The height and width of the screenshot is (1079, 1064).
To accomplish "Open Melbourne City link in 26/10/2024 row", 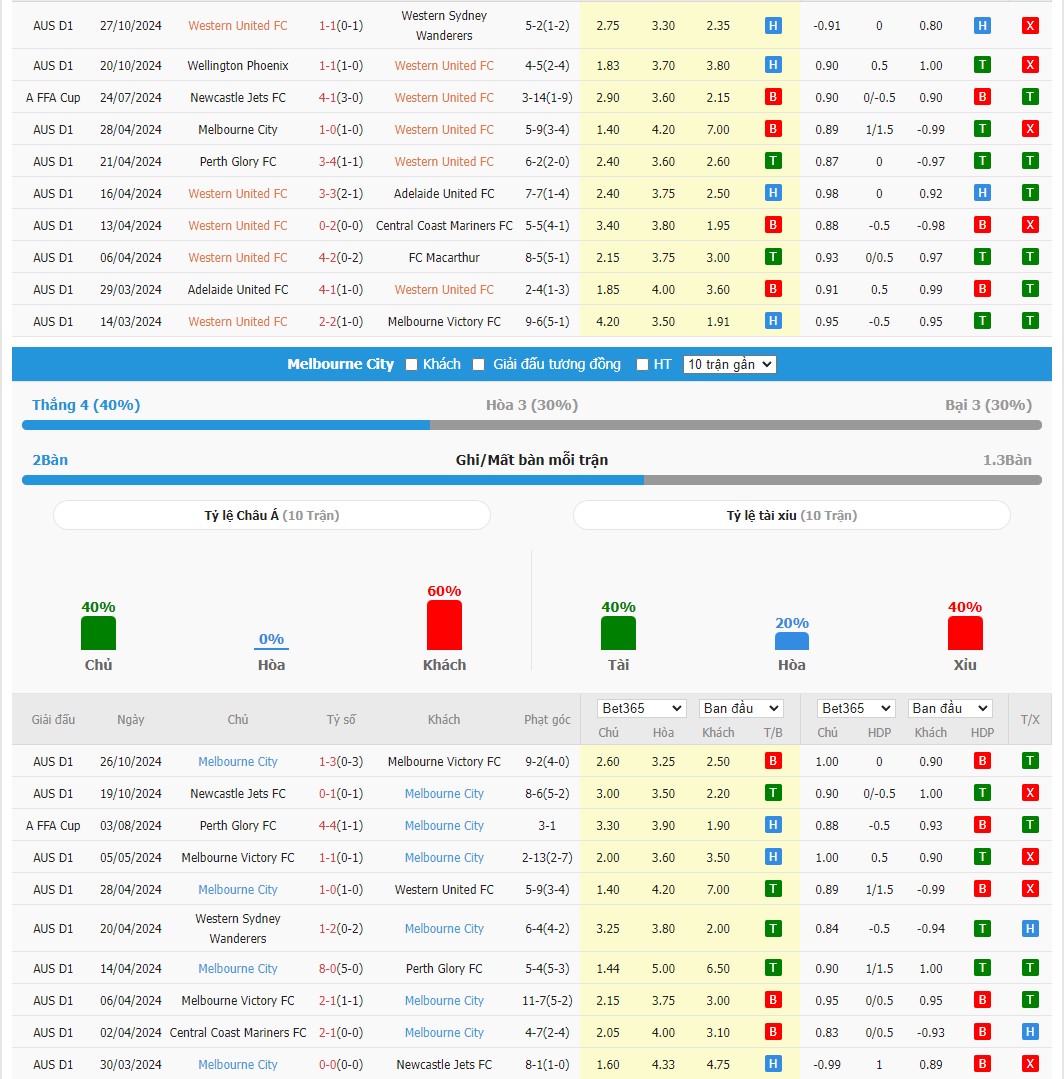I will pos(237,762).
